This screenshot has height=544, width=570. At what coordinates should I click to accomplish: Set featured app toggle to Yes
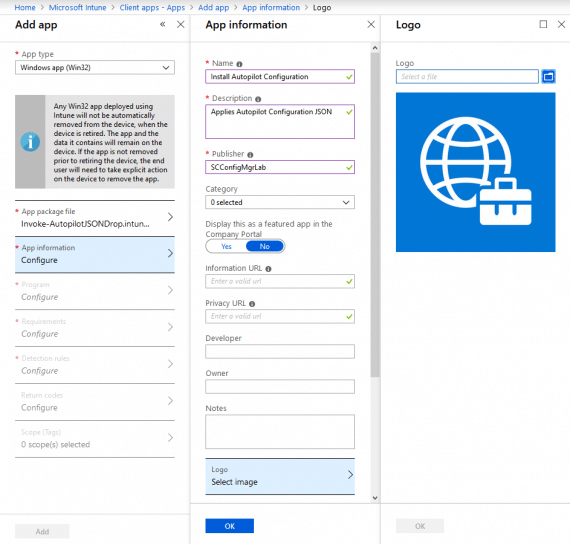[226, 246]
